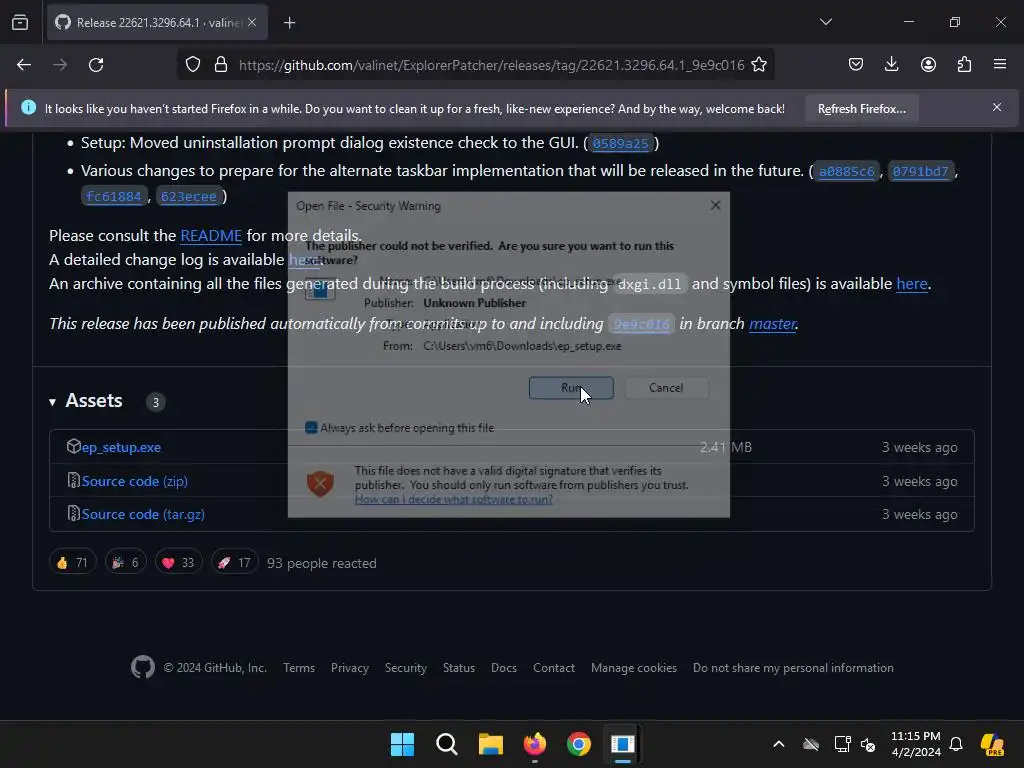Open Windows taskbar Search
Image resolution: width=1024 pixels, height=768 pixels.
click(x=447, y=744)
